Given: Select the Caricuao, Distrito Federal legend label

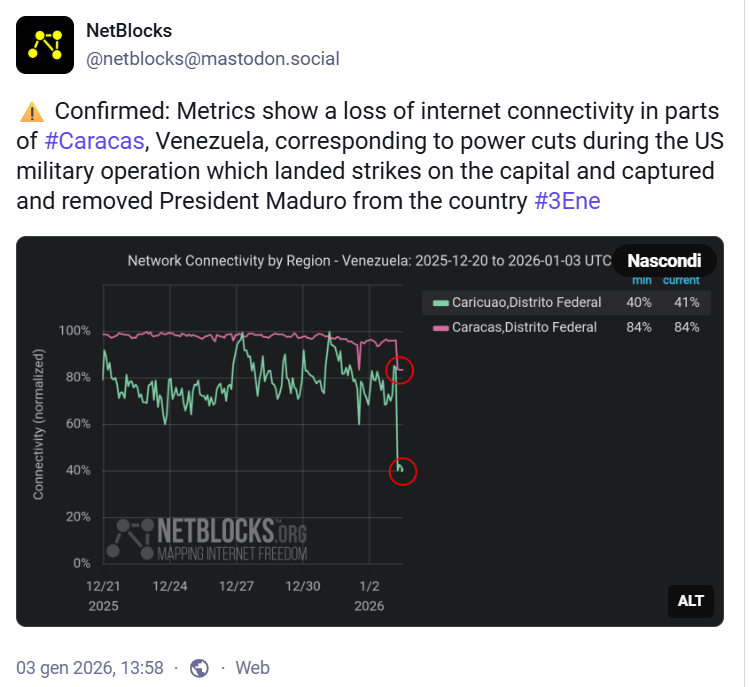Looking at the screenshot, I should [526, 302].
